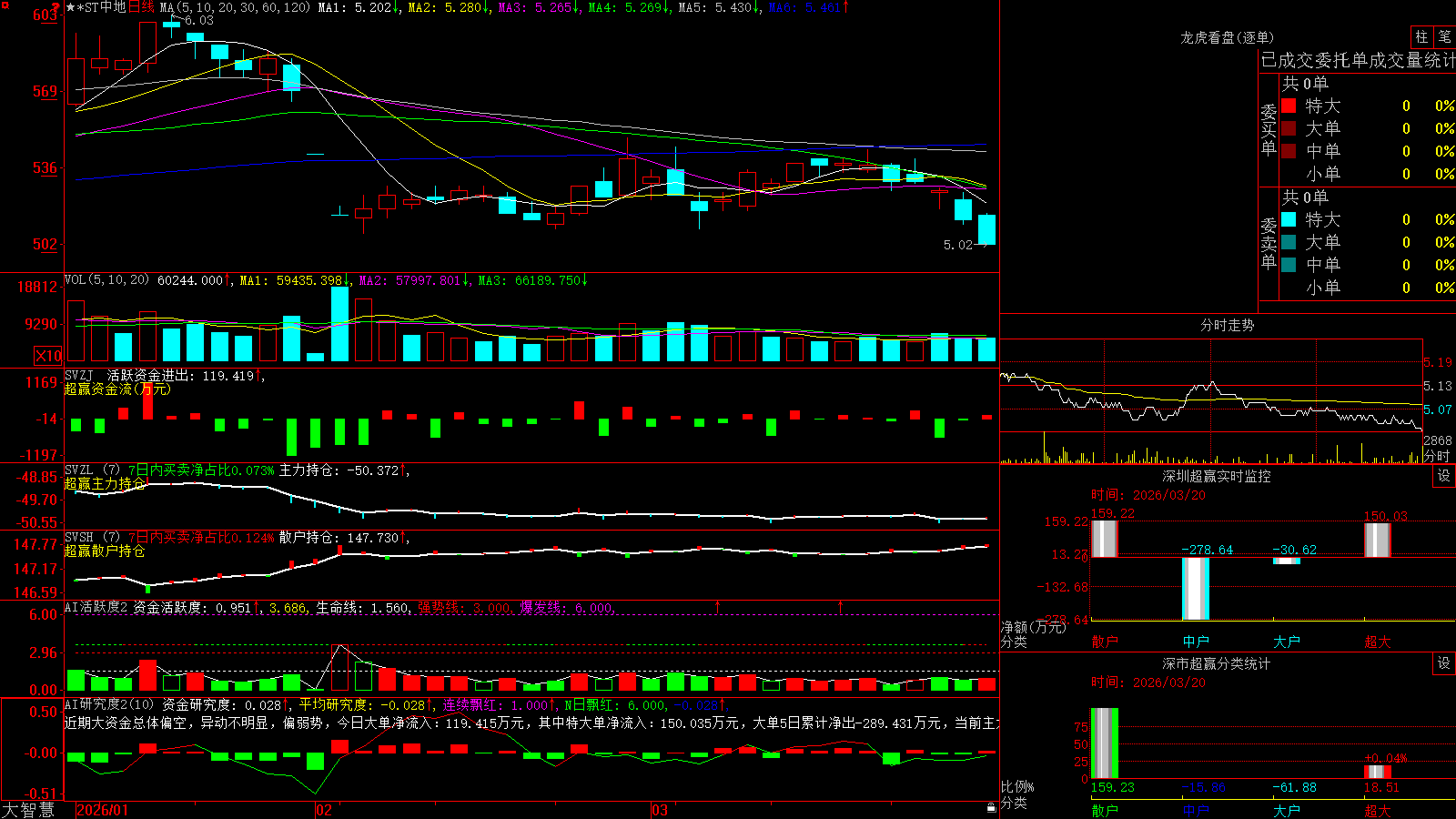Image resolution: width=1456 pixels, height=819 pixels.
Task: Click the 03 month marker on timeline
Action: (660, 810)
